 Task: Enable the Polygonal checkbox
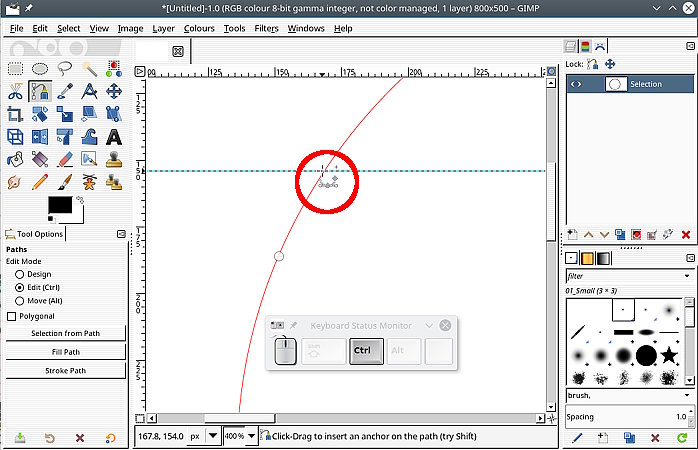(x=12, y=316)
